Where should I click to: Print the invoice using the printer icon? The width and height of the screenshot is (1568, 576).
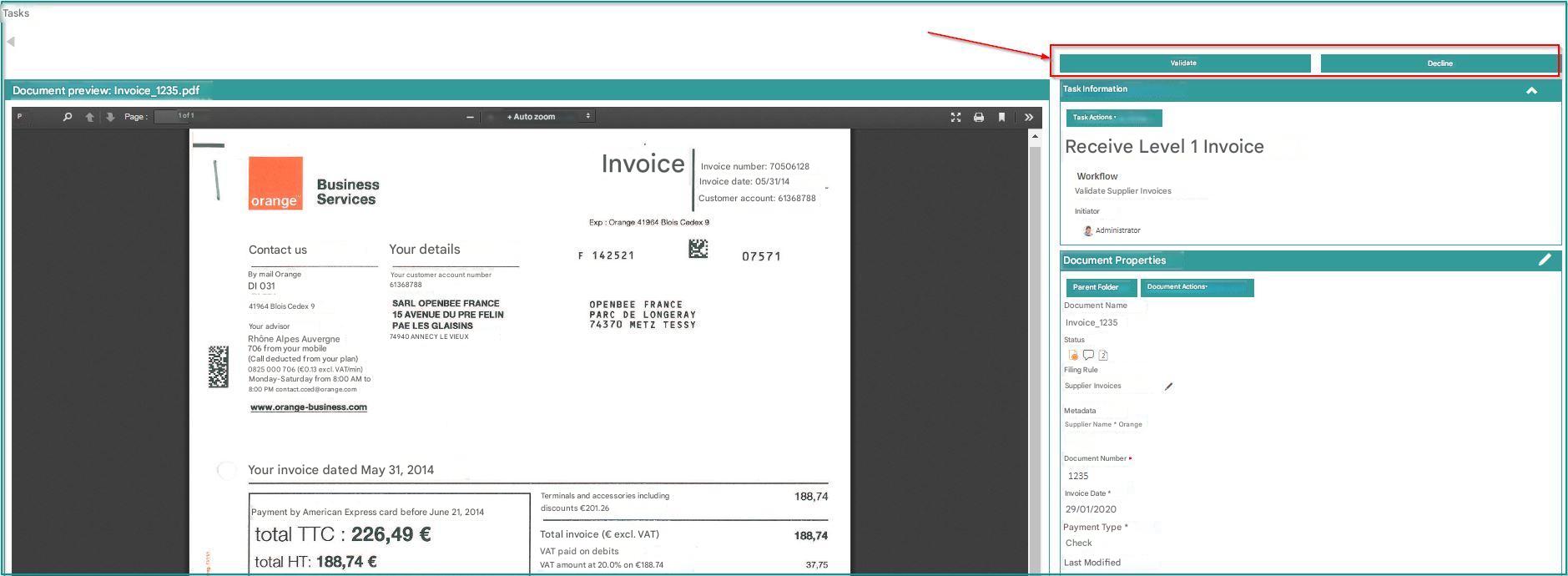979,117
